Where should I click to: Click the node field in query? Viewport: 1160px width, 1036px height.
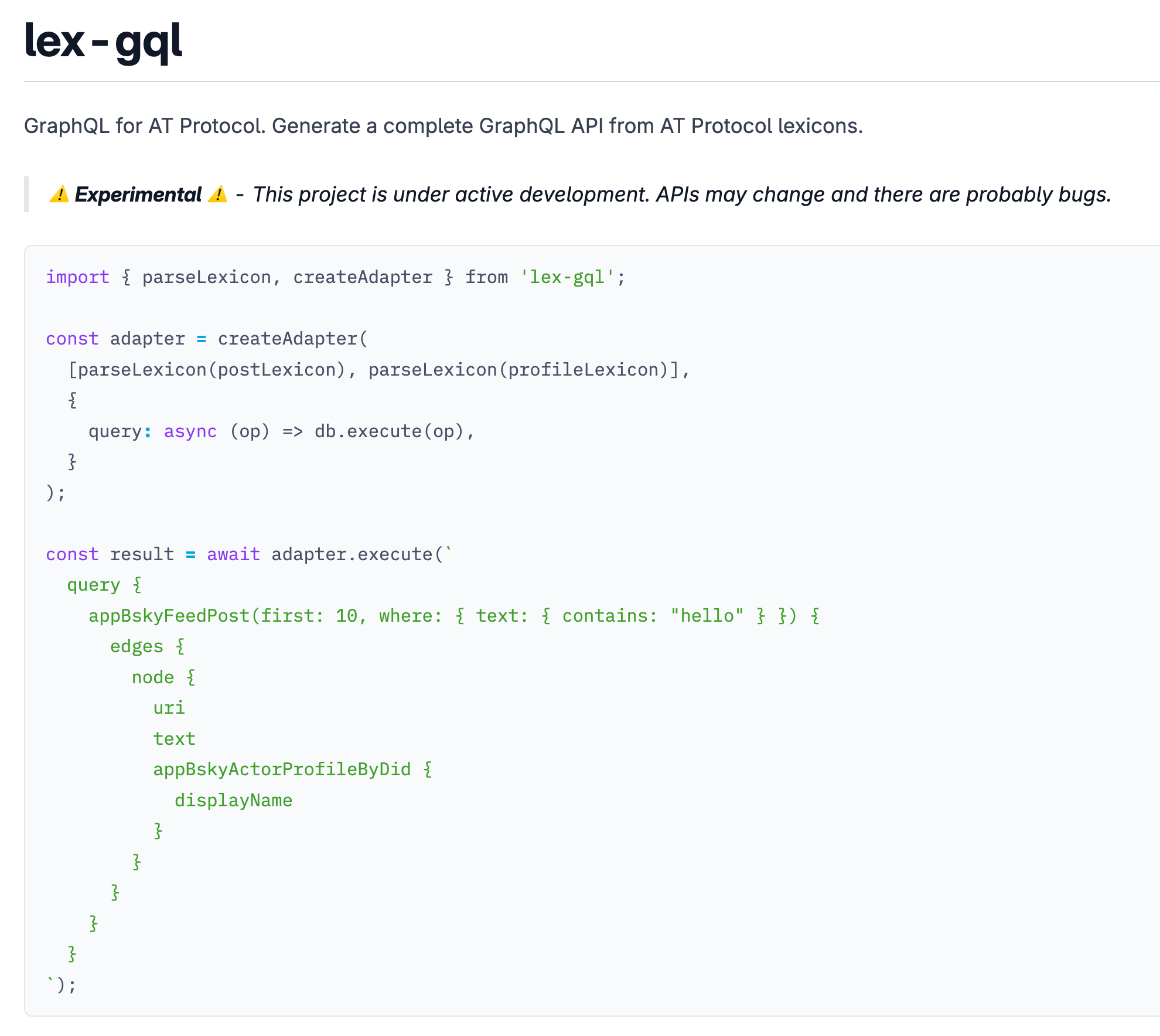(x=152, y=677)
